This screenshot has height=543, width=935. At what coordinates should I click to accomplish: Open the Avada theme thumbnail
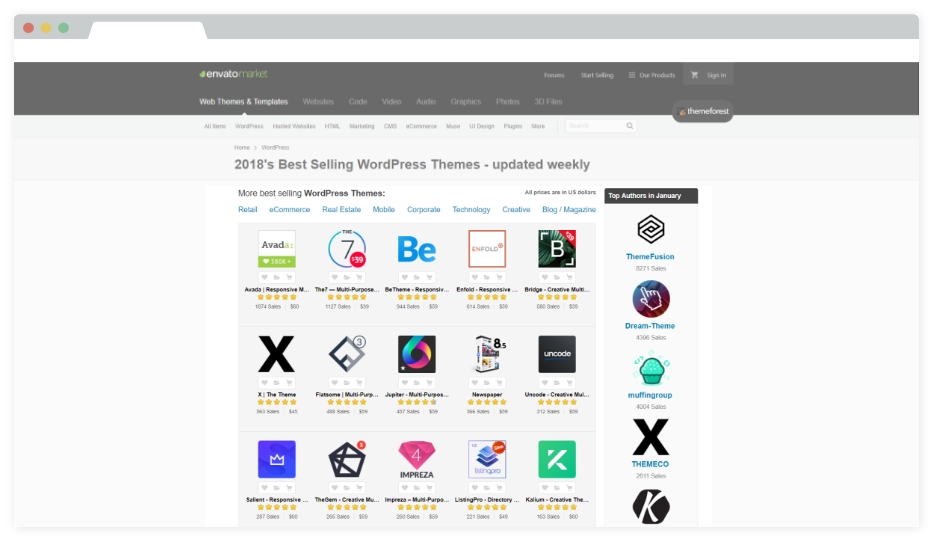coord(277,249)
